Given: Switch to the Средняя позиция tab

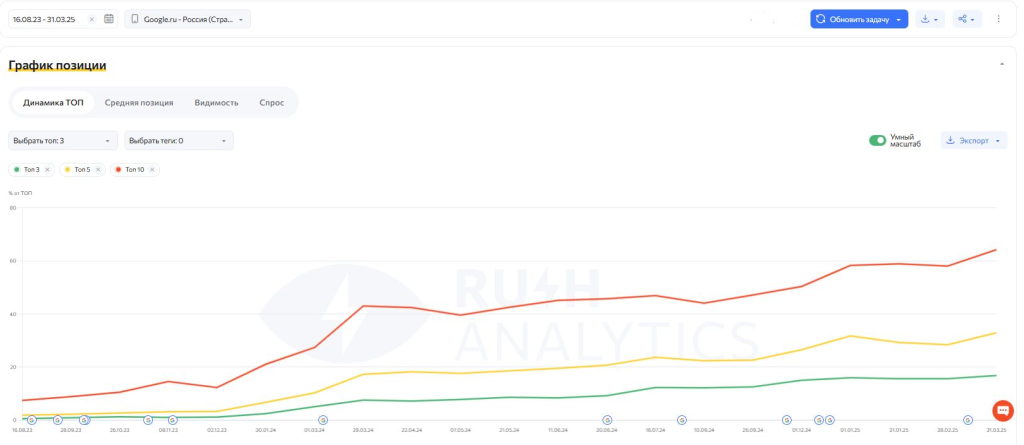Looking at the screenshot, I should point(139,102).
